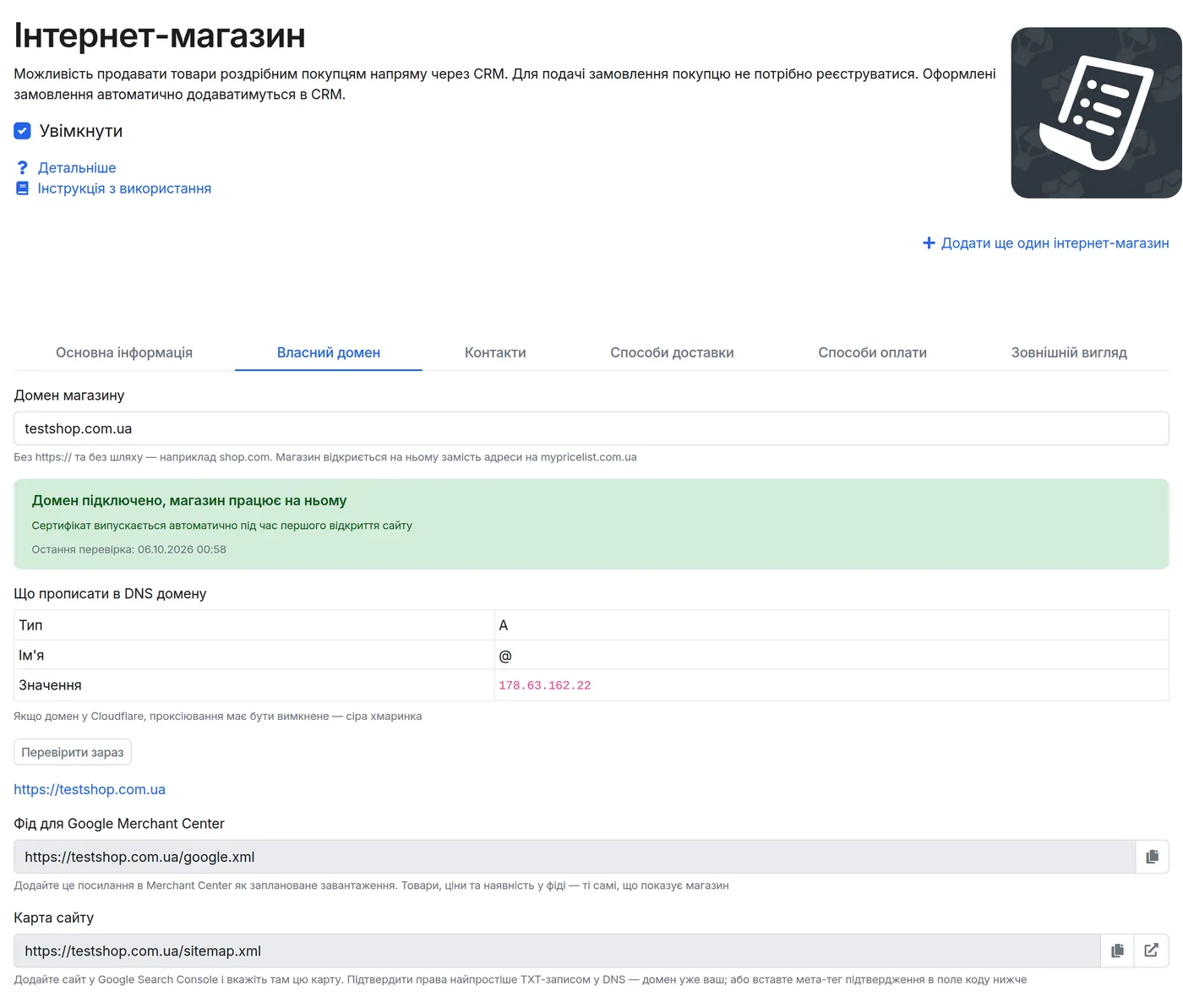Click the Фід для Google Merchant Center label

point(119,823)
